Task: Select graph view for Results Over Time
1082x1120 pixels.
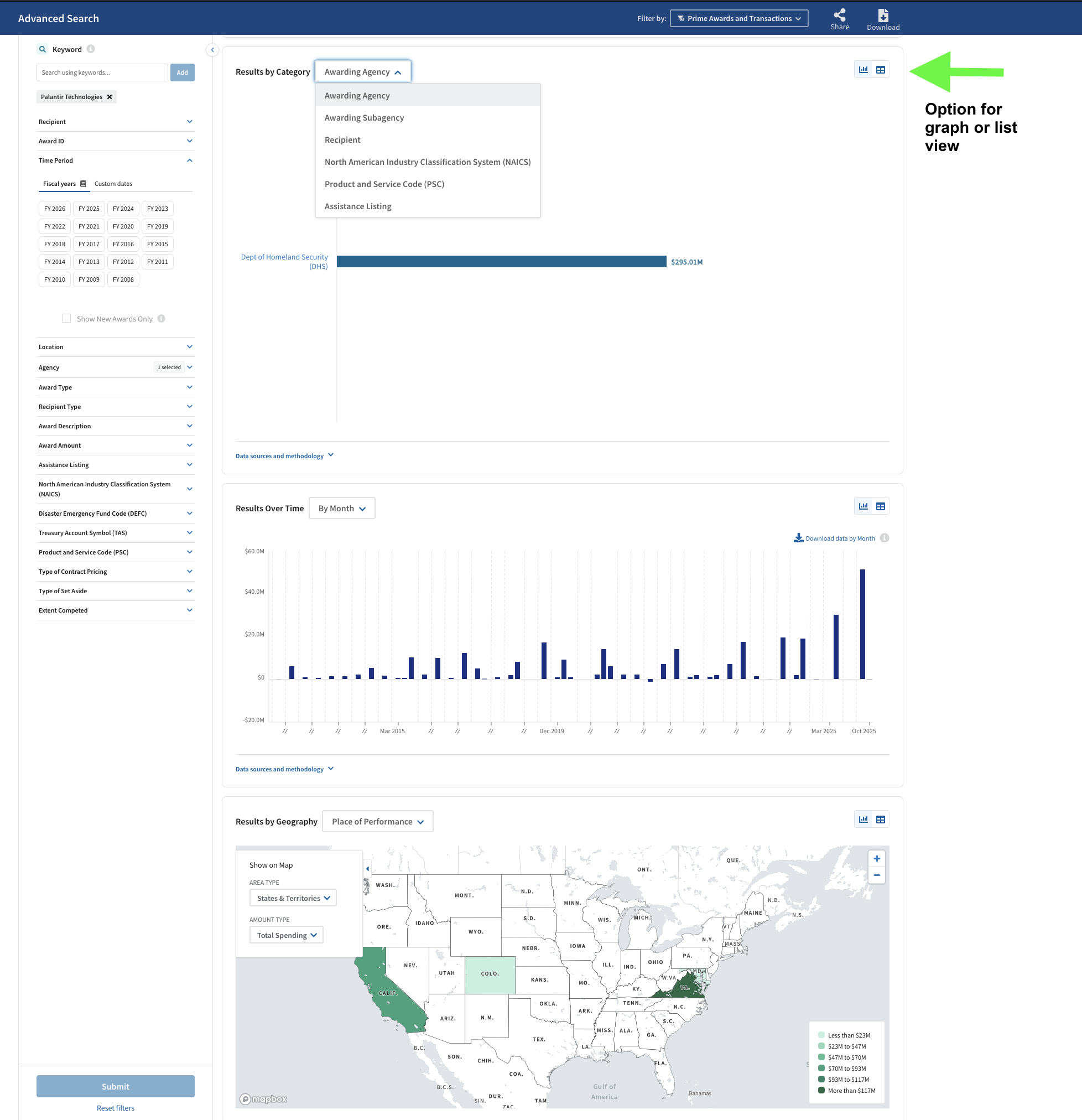Action: 862,505
